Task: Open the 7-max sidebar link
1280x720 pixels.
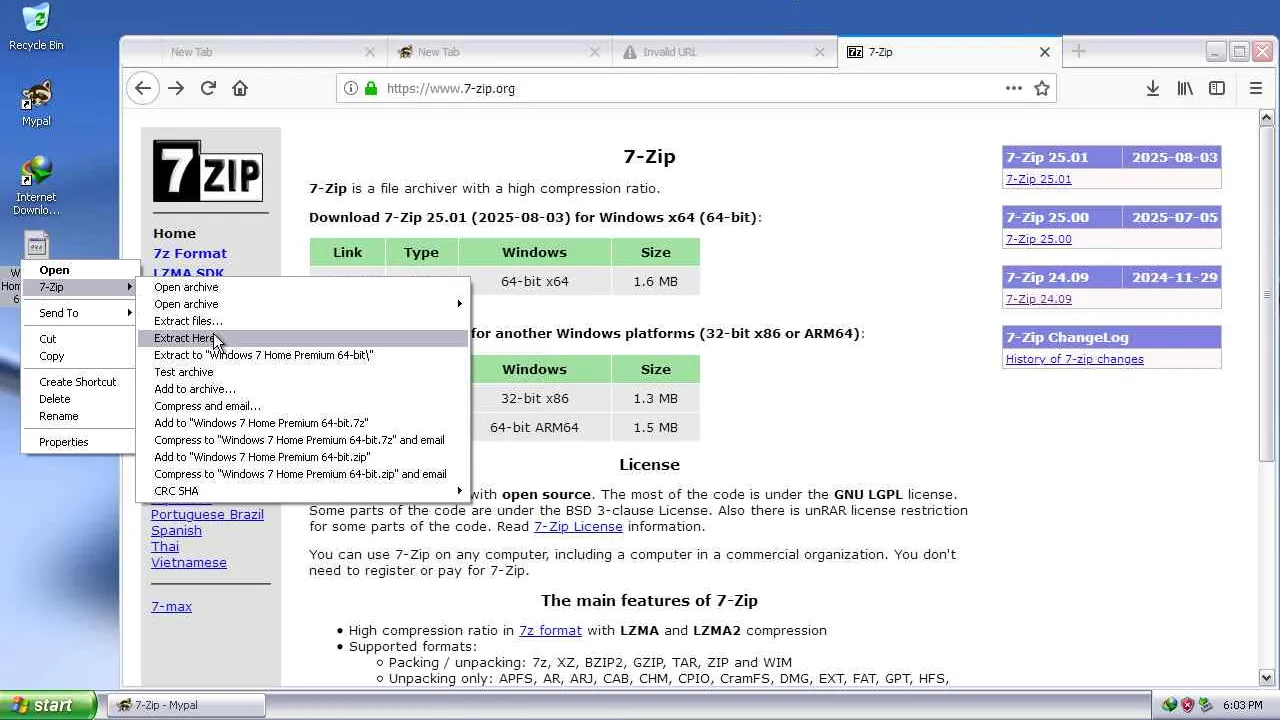Action: click(x=171, y=606)
